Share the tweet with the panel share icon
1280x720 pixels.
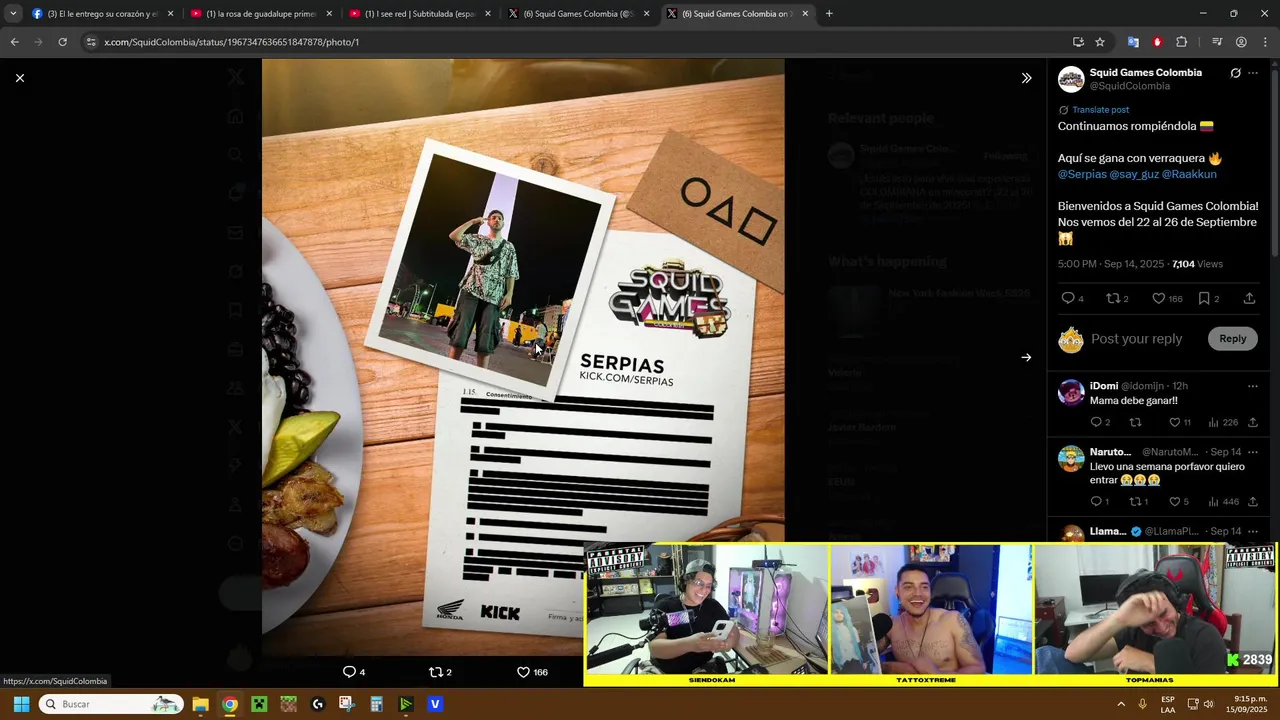coord(1249,298)
